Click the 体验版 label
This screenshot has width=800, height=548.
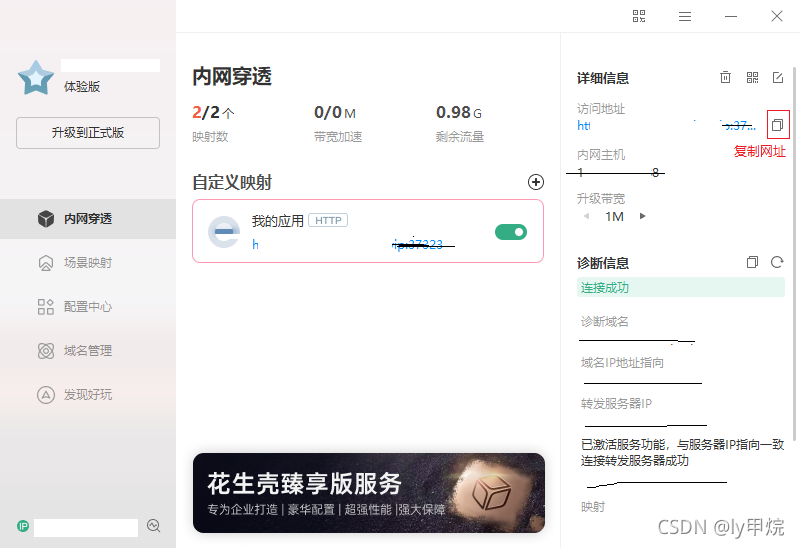[x=82, y=87]
